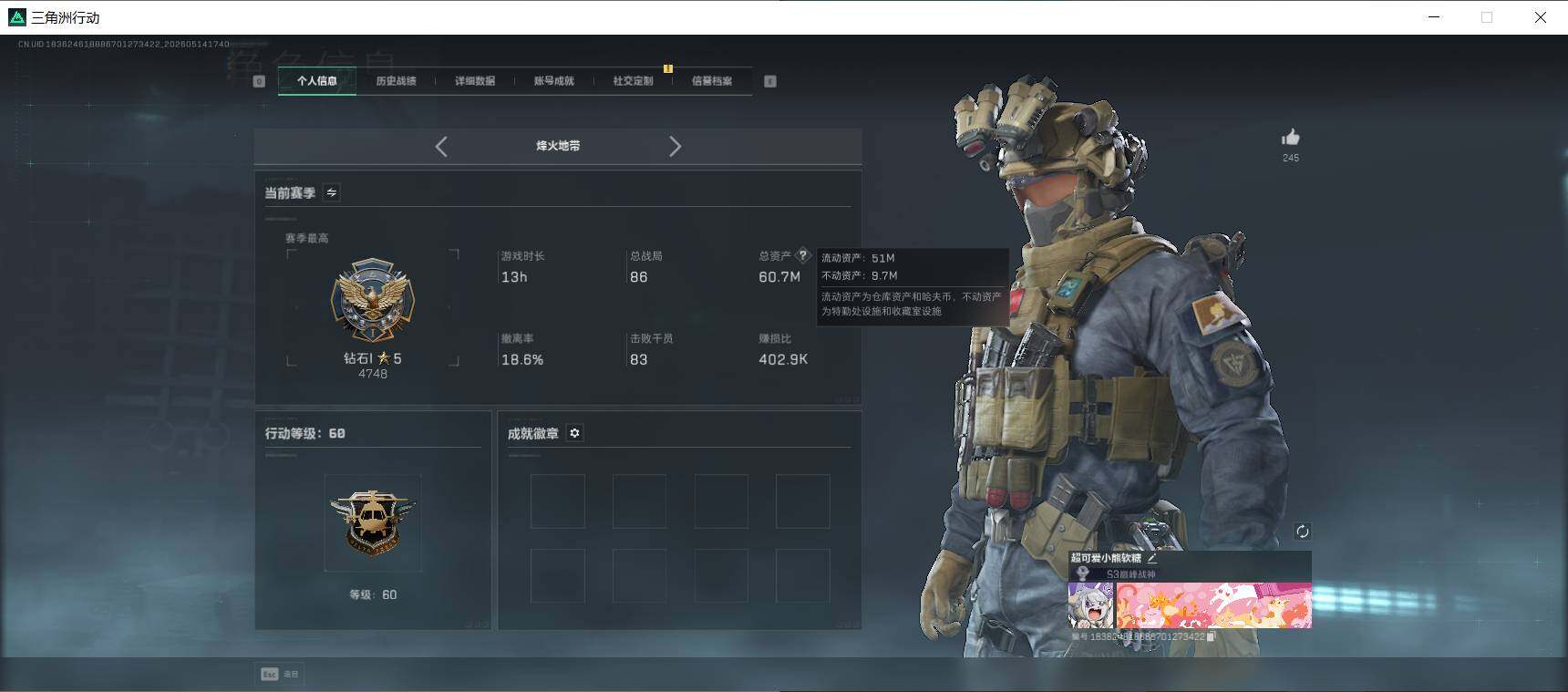
Task: Give a thumbs-up like to this profile
Action: [x=1290, y=138]
